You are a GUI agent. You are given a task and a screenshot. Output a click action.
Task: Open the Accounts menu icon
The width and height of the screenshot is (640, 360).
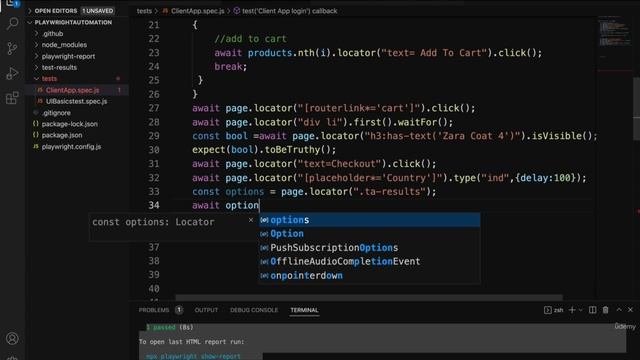12,338
